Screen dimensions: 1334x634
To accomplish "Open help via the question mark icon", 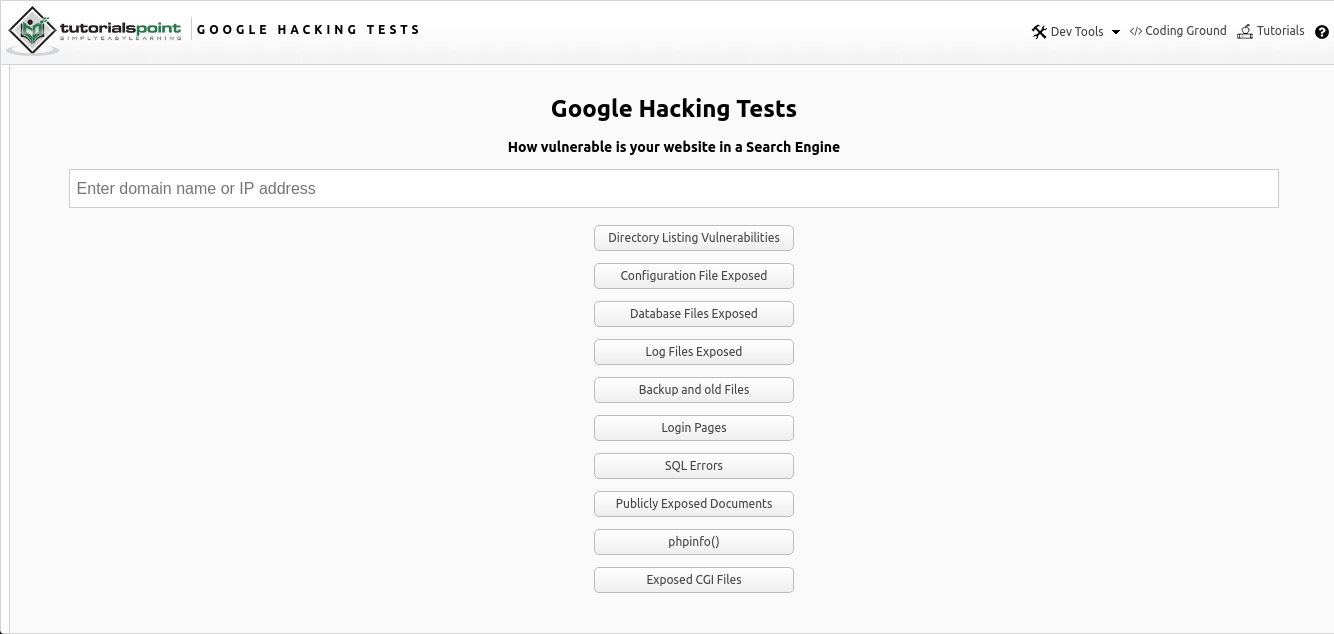I will click(1321, 32).
